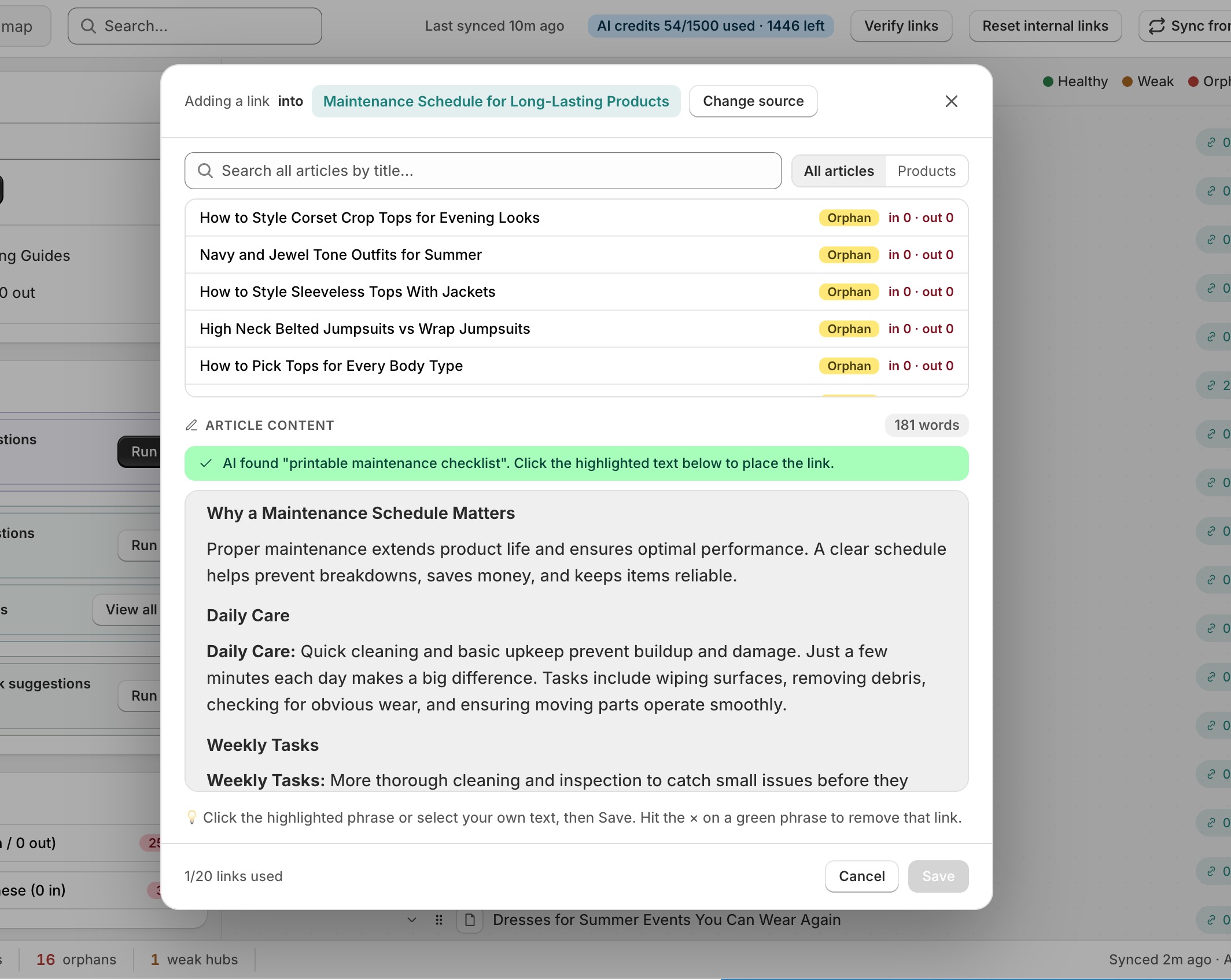Click link icon on Dresses for Summer row
The image size is (1231, 980).
tap(1211, 920)
